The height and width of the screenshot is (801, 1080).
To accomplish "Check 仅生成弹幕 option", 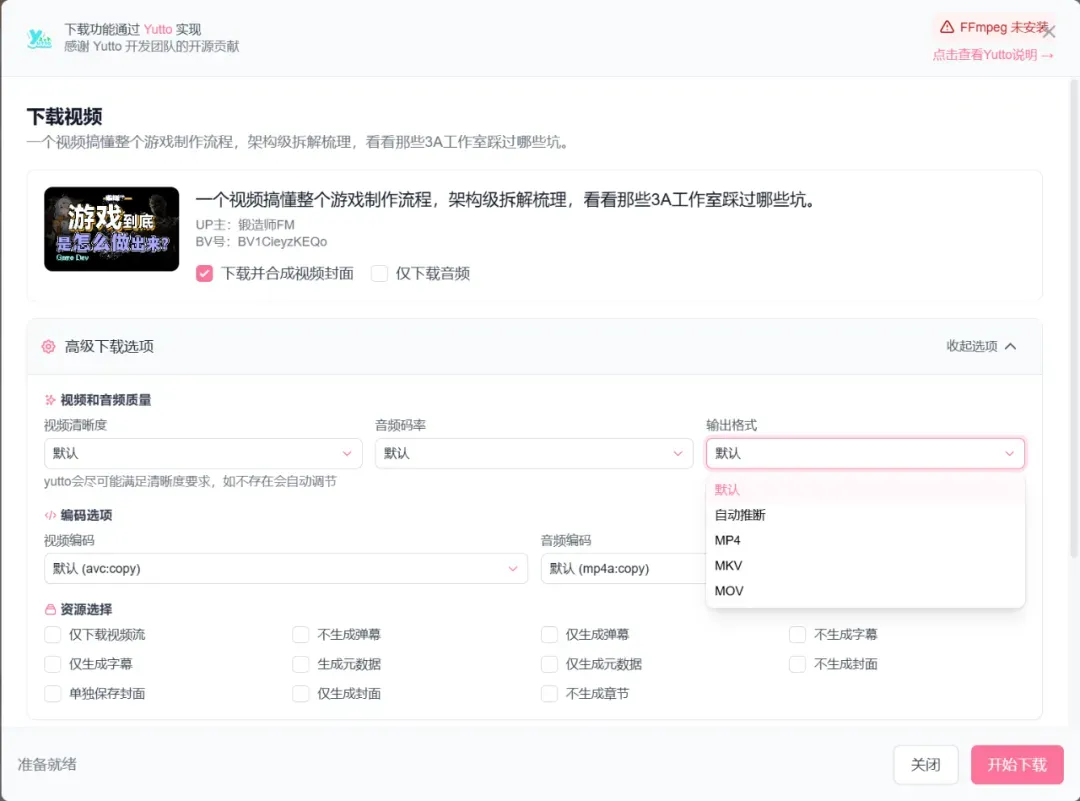I will 550,634.
